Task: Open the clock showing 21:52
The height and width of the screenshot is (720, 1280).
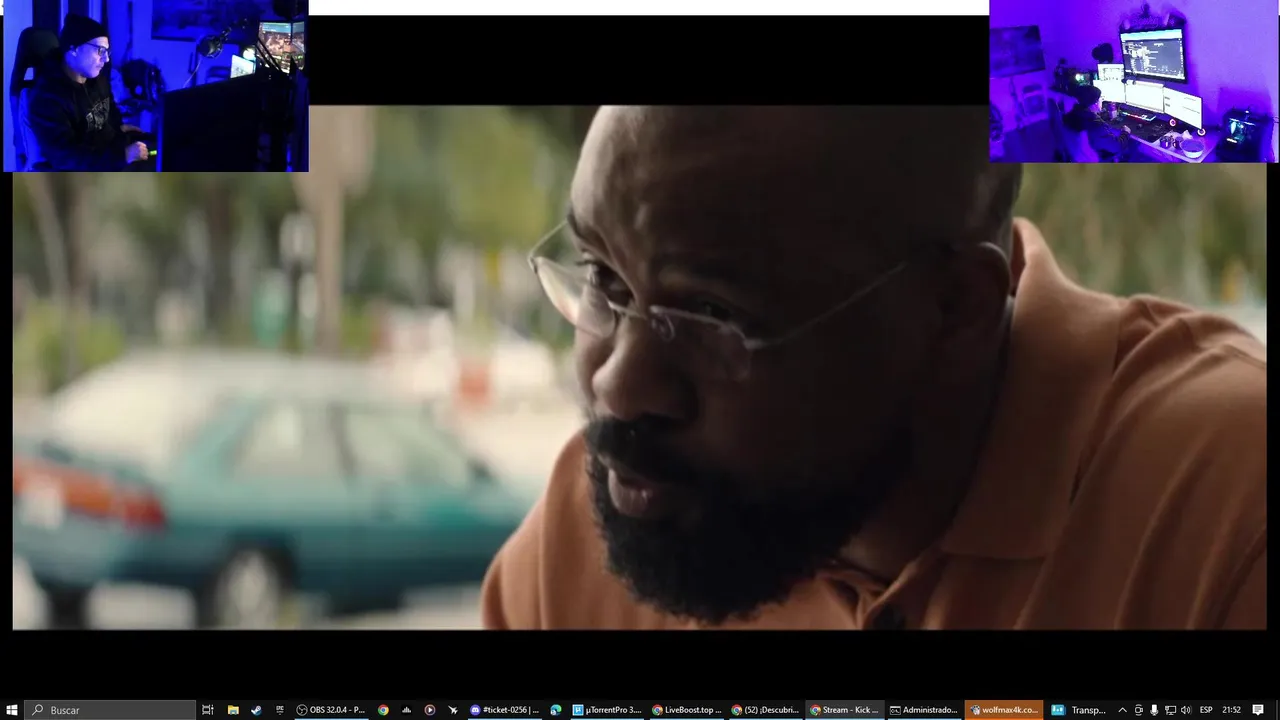Action: coord(1231,710)
